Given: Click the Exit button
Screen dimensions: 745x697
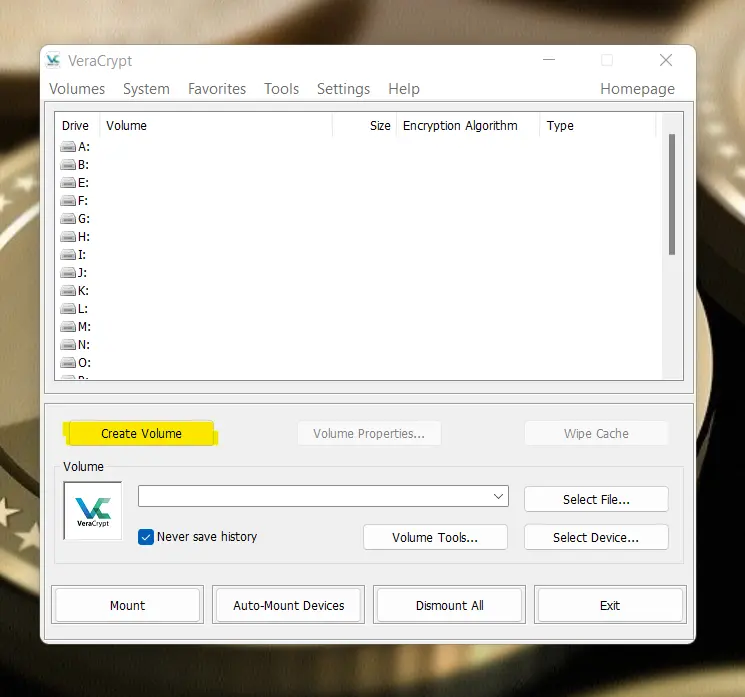Looking at the screenshot, I should point(610,605).
